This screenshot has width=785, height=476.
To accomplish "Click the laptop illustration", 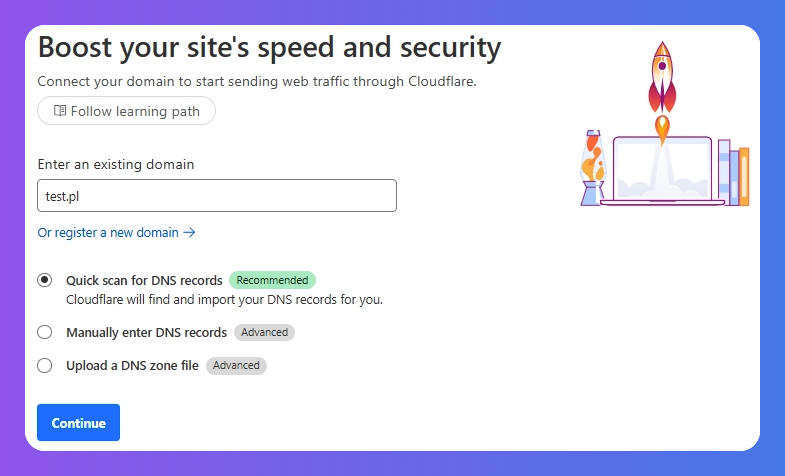I will [662, 171].
